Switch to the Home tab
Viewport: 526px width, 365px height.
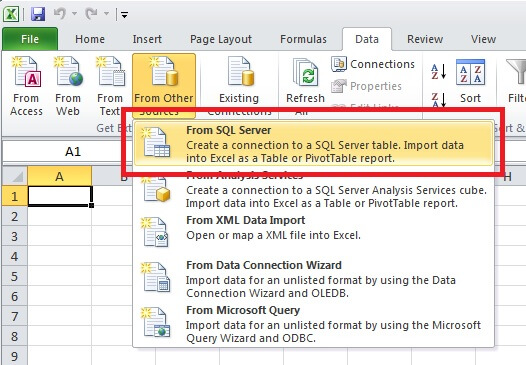(90, 39)
